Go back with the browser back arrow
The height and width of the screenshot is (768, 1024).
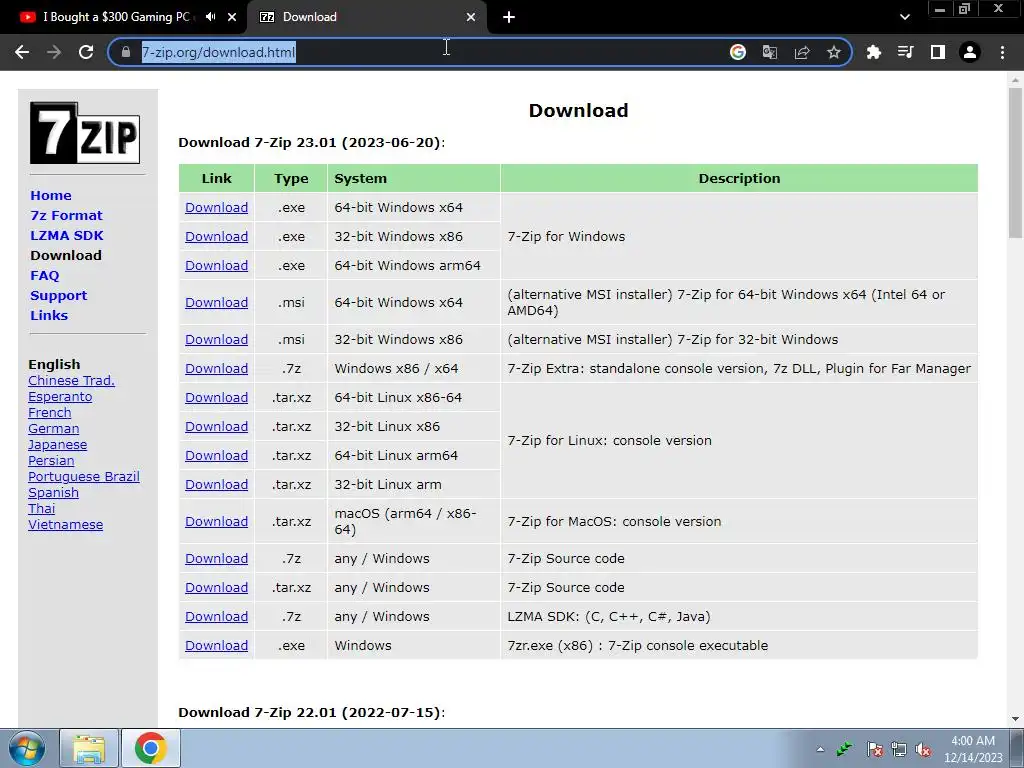(22, 52)
